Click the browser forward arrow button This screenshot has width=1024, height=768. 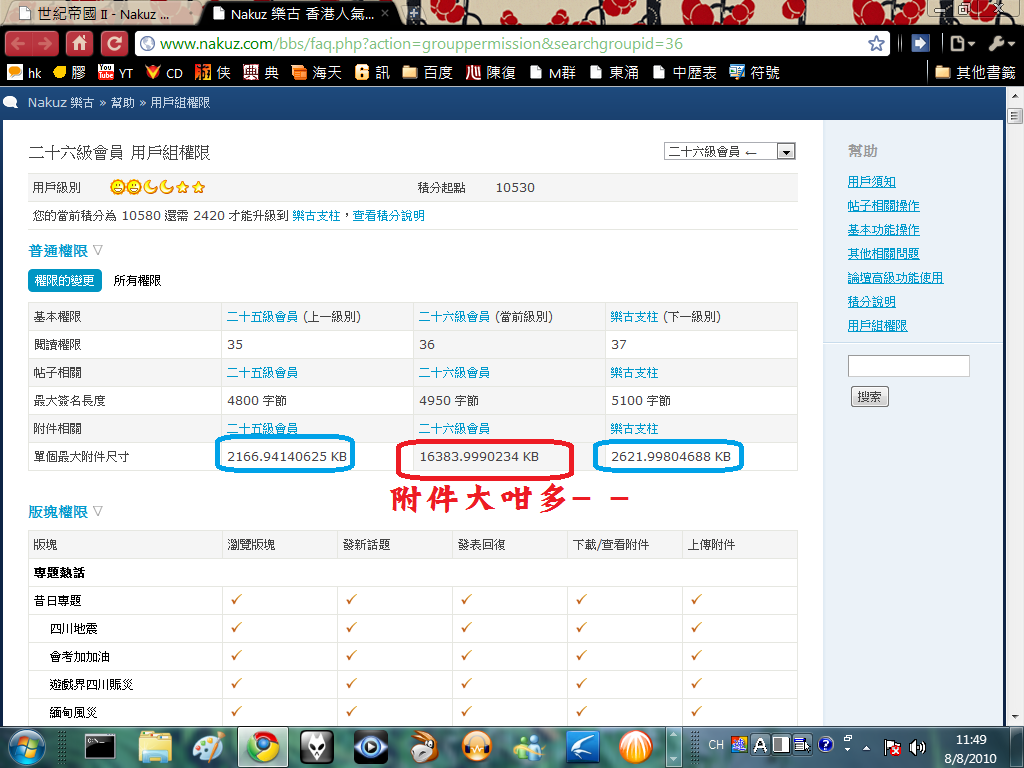pyautogui.click(x=45, y=44)
